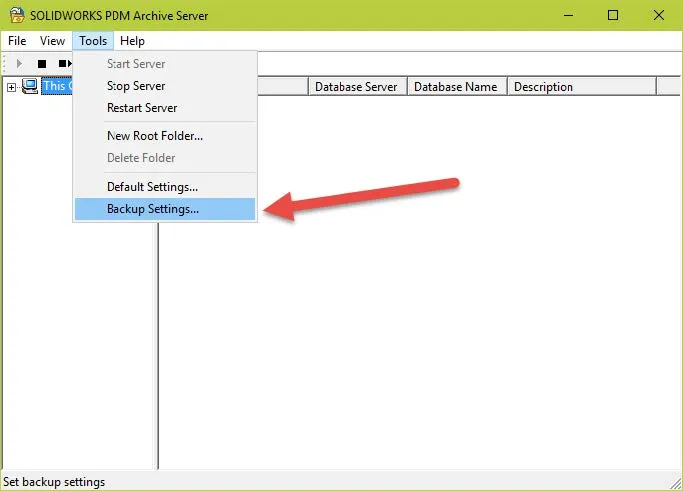Screen dimensions: 683x491
Task: Click the Restart server toolbar icon
Action: pos(65,64)
